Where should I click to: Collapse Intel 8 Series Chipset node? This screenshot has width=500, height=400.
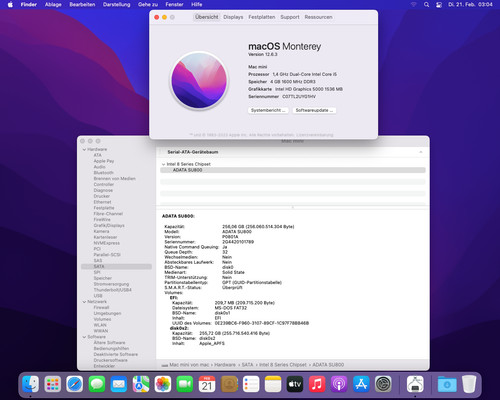click(x=163, y=164)
